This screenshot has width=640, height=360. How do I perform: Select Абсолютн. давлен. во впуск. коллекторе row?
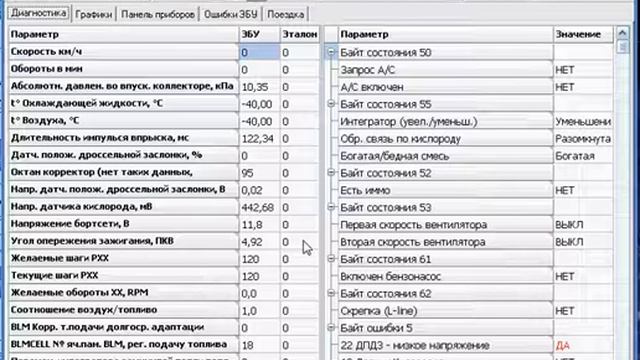click(x=123, y=86)
